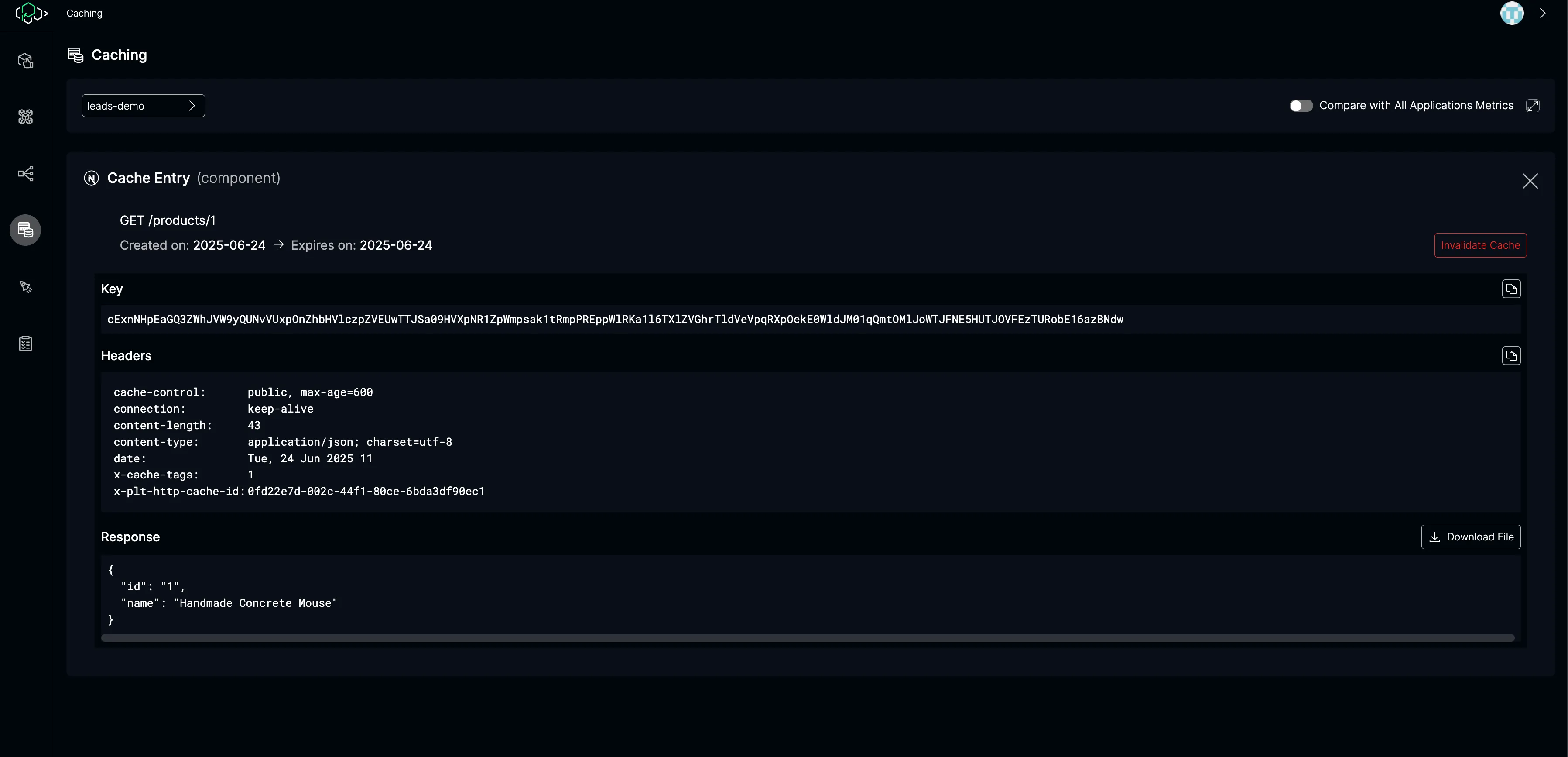Open the atom-shaped sidebar icon
1568x757 pixels.
[x=26, y=117]
